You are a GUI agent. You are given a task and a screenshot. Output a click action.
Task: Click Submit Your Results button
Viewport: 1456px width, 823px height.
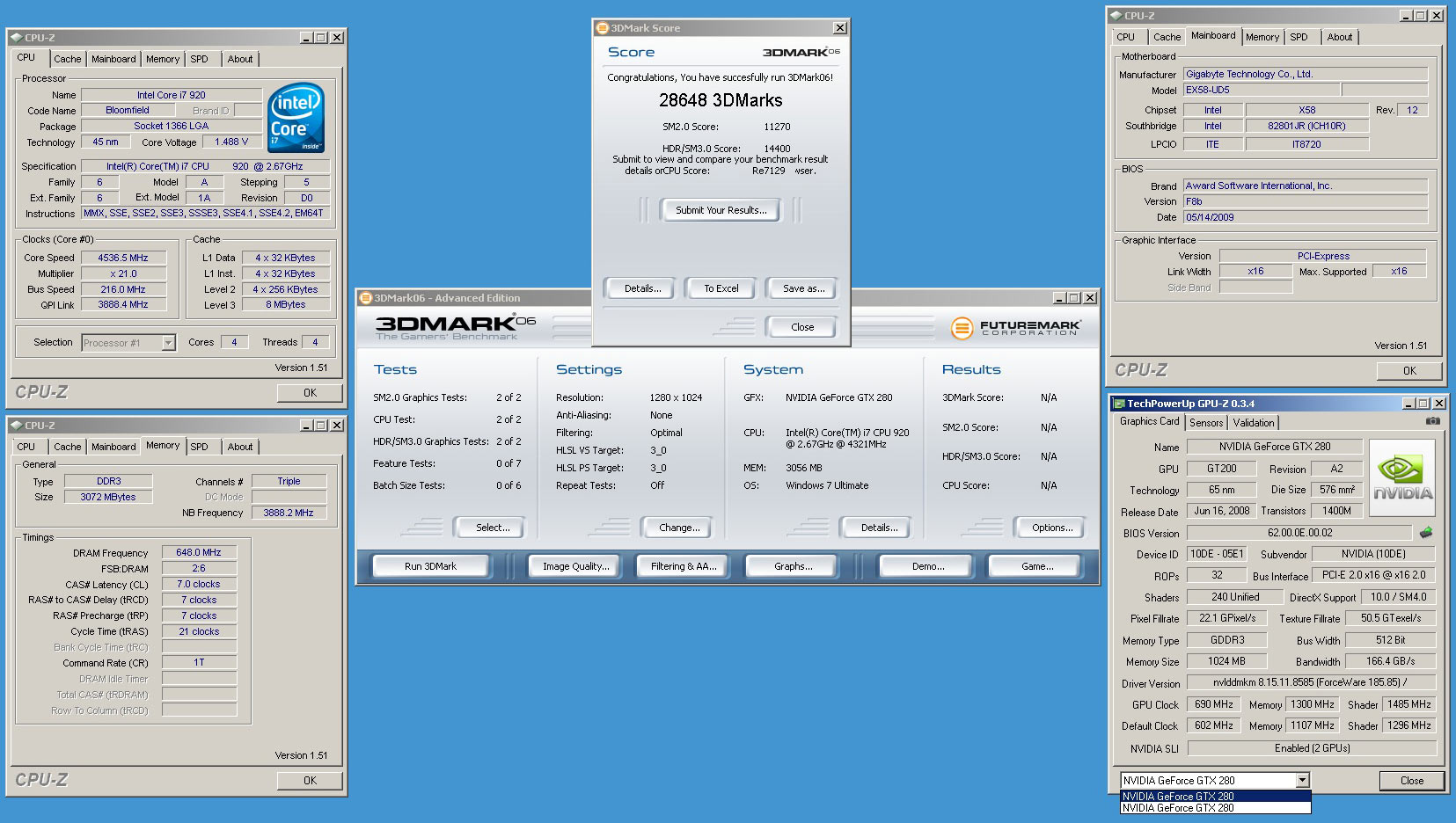pyautogui.click(x=721, y=210)
